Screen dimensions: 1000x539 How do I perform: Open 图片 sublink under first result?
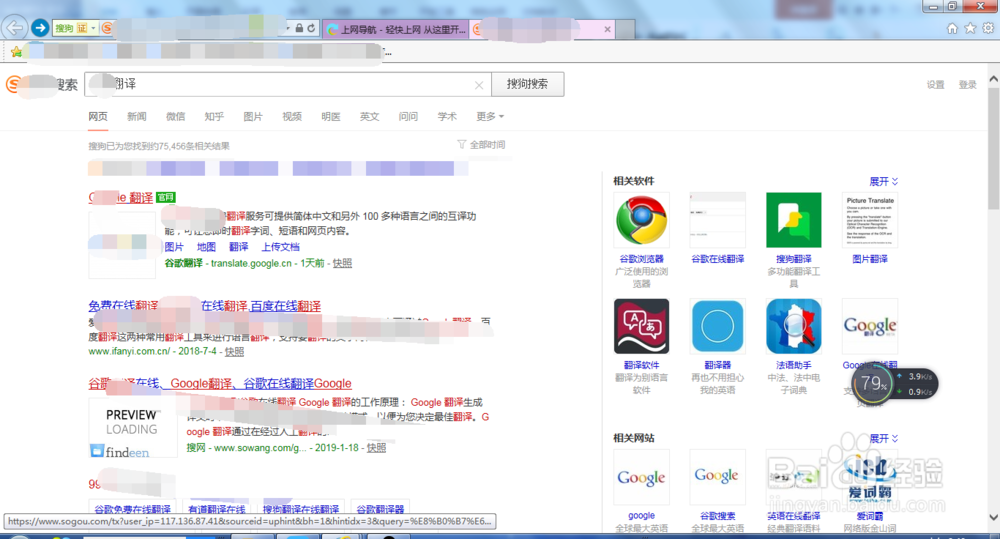coord(174,247)
